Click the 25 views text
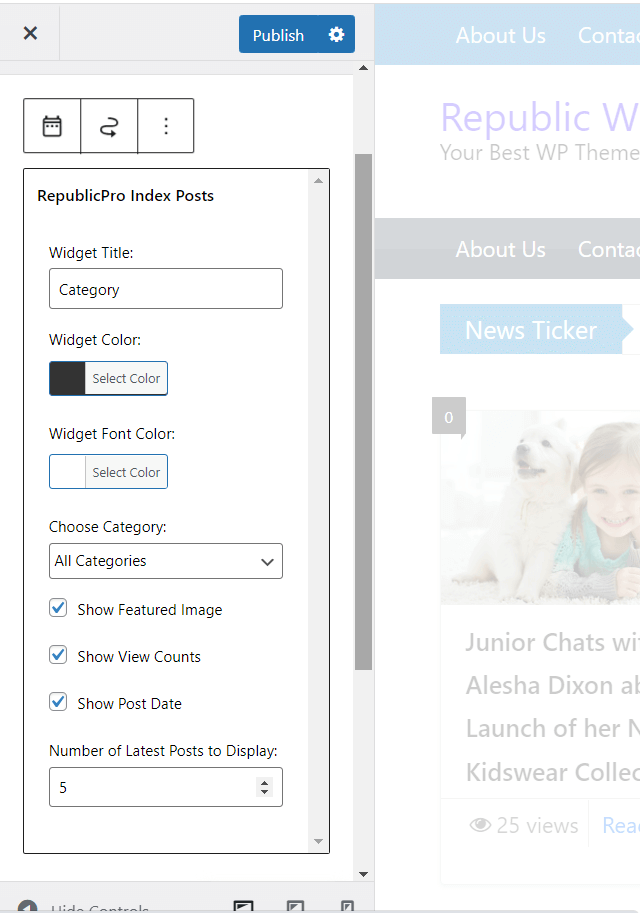The width and height of the screenshot is (640, 913). click(x=537, y=825)
